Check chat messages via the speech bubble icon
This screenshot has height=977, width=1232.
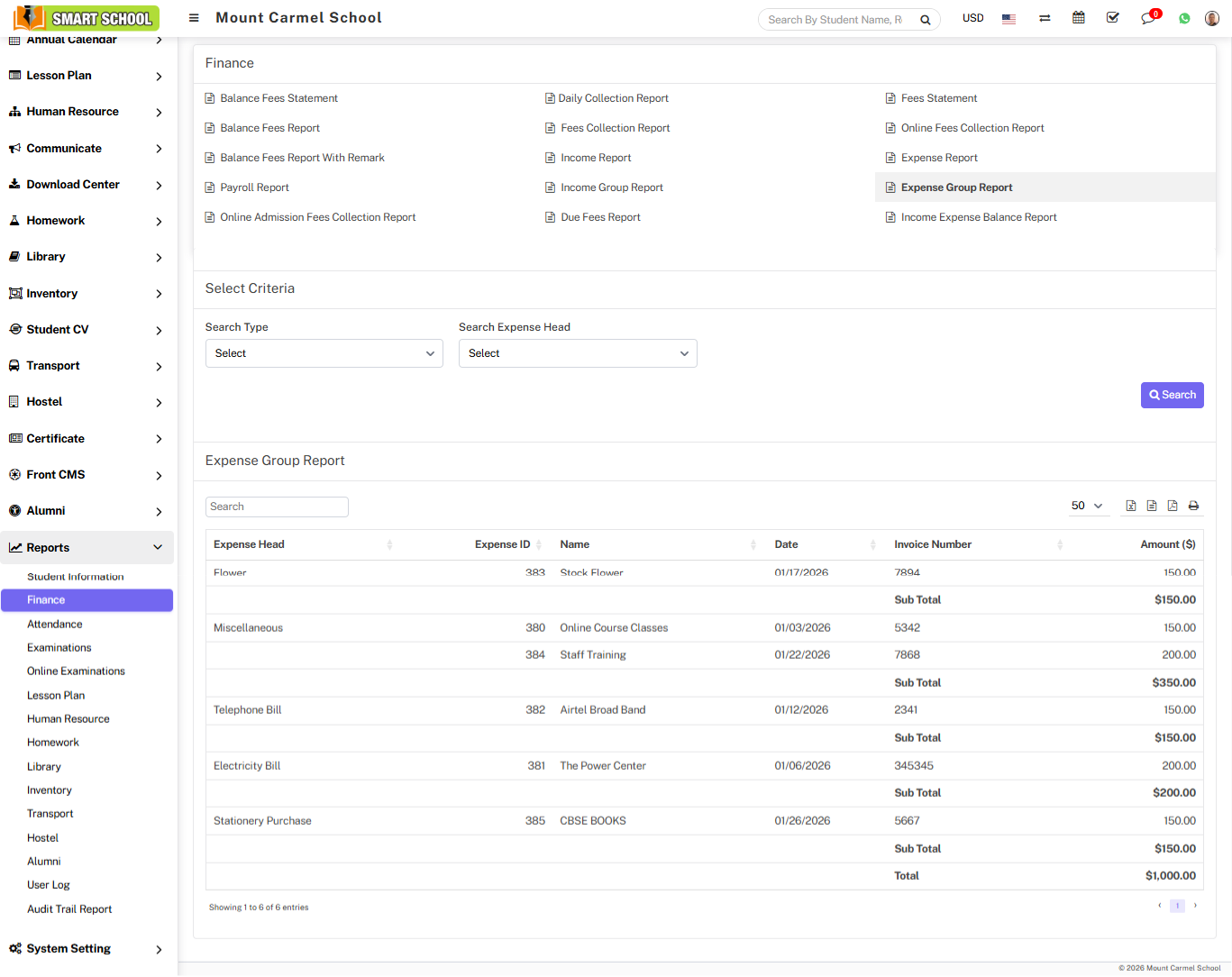(1146, 18)
